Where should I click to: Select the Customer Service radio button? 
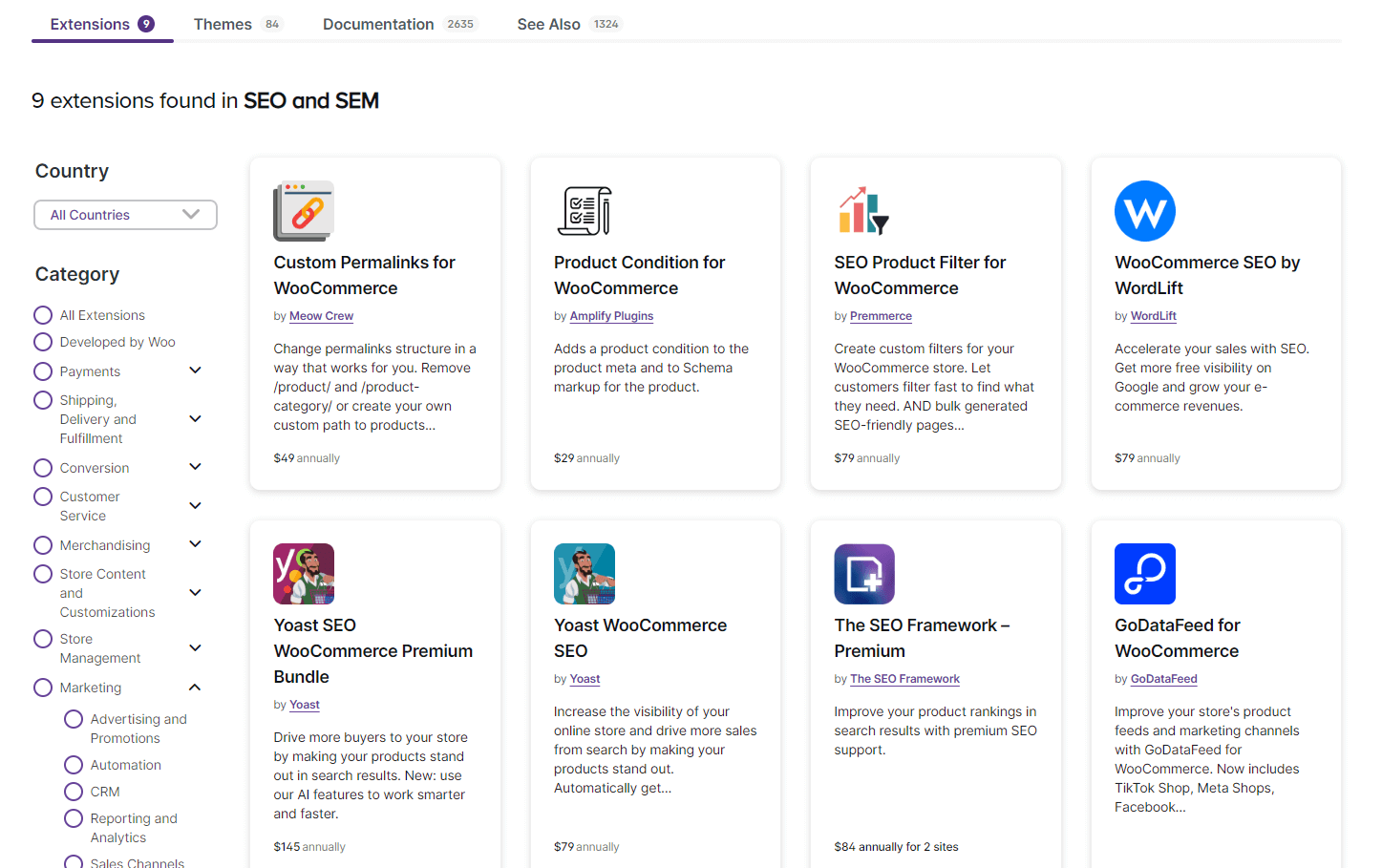[43, 497]
